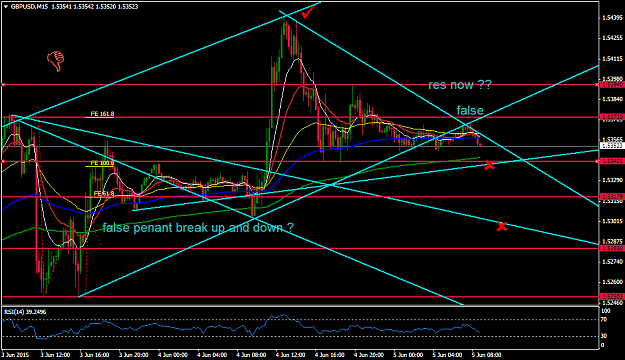Select the 'false penant break up and down ?' label
The width and height of the screenshot is (625, 360).
pyautogui.click(x=198, y=228)
